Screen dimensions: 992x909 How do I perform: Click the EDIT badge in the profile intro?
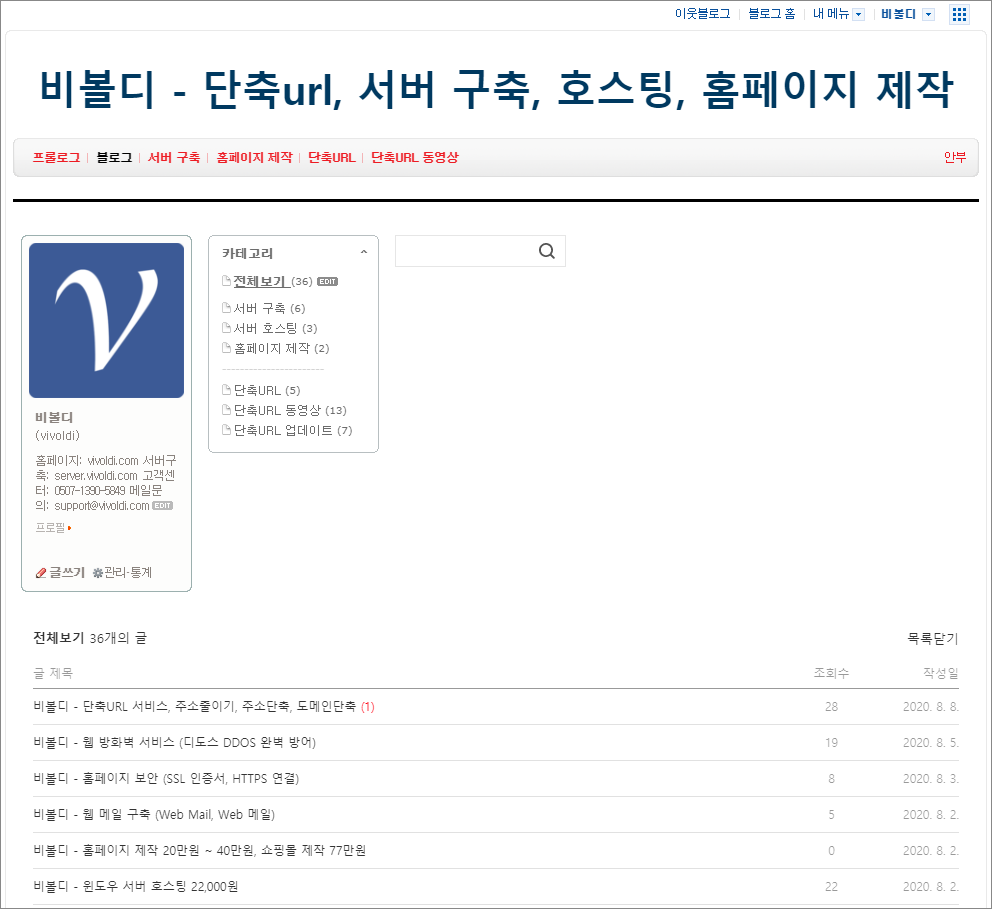[163, 505]
